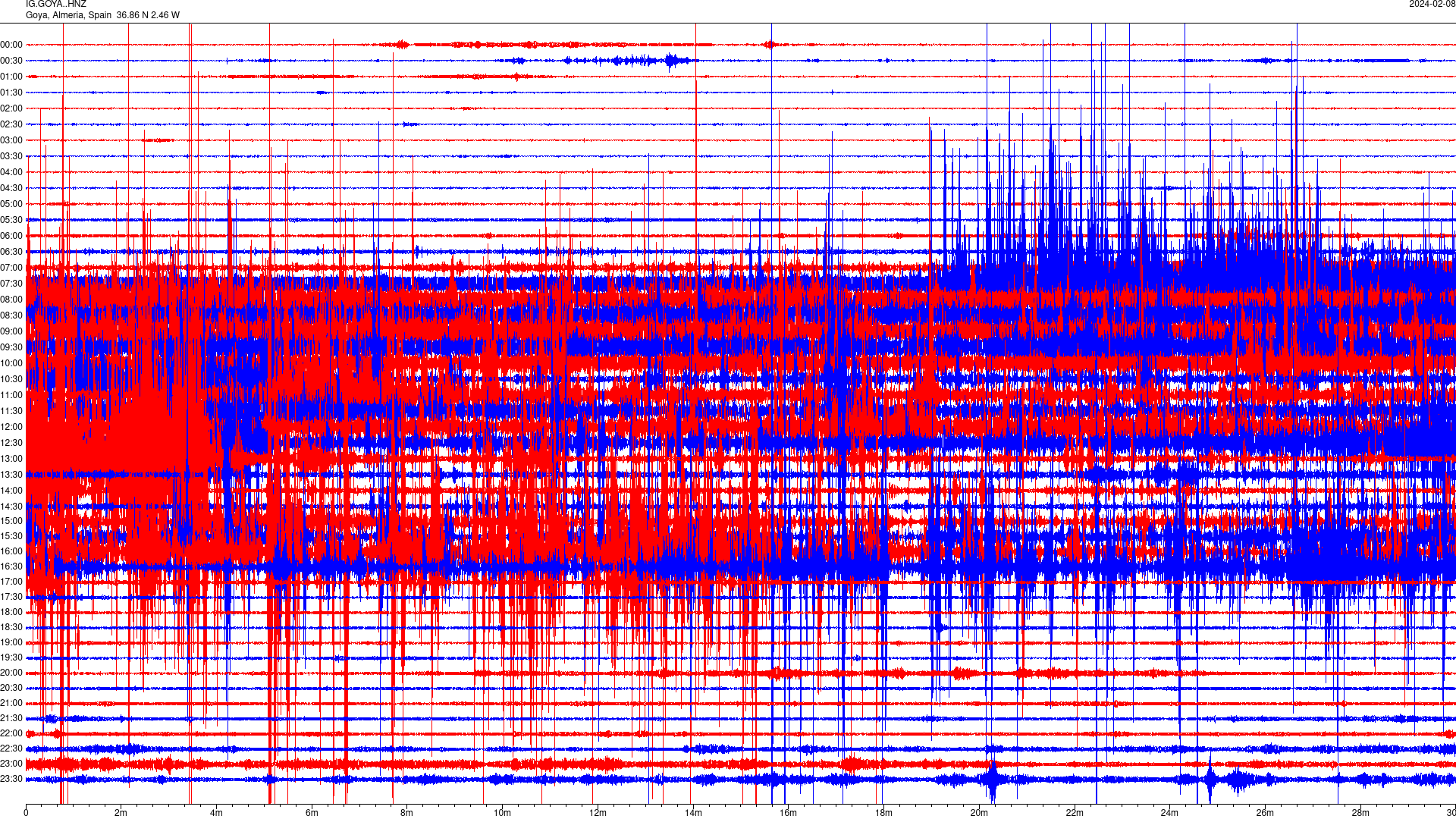Select the 07:00 time row label
This screenshot has height=819, width=1456.
pyautogui.click(x=11, y=268)
